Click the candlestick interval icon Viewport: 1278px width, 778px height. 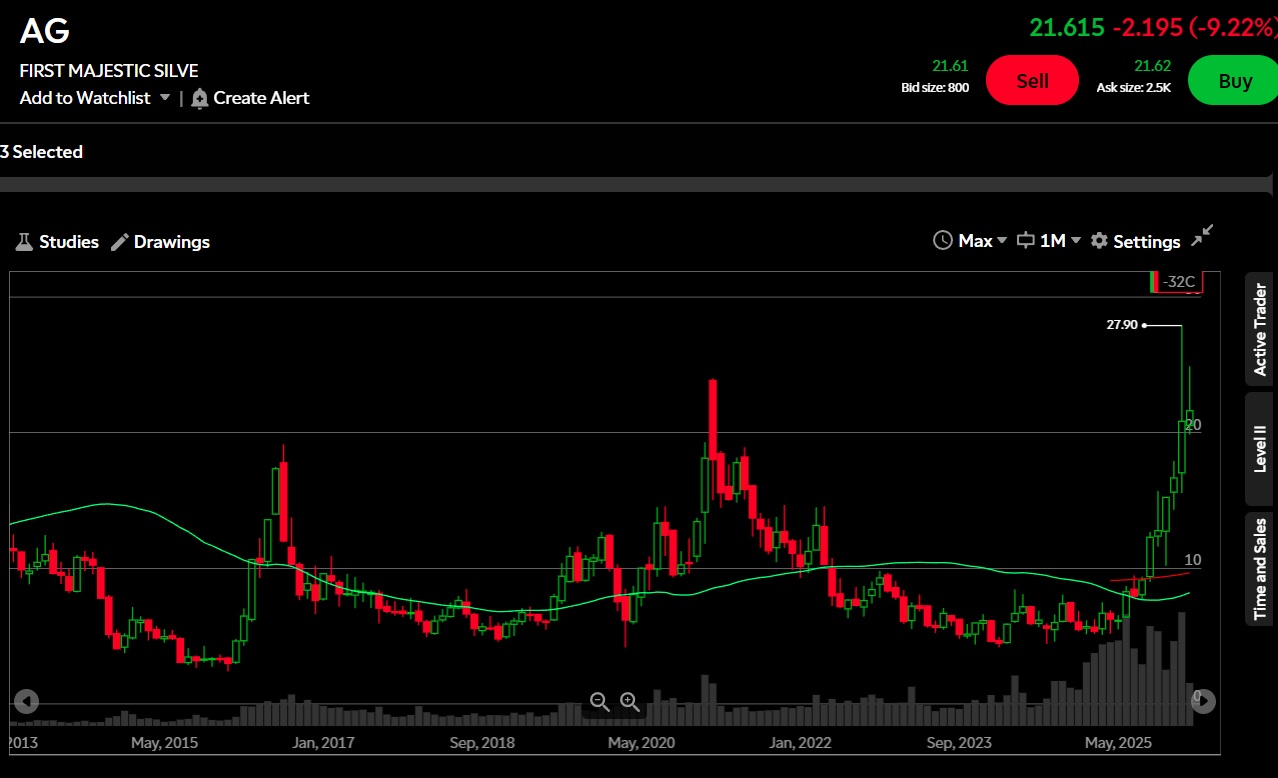(1025, 241)
